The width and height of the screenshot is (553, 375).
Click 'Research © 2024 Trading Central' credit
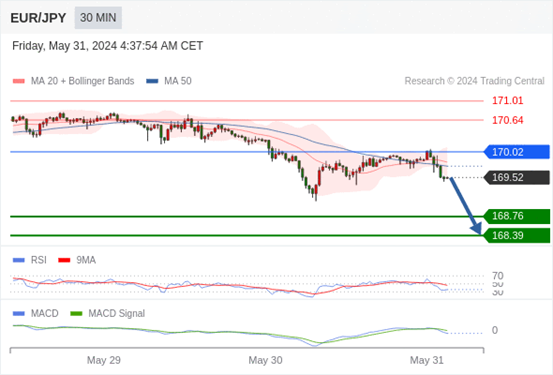tap(474, 81)
